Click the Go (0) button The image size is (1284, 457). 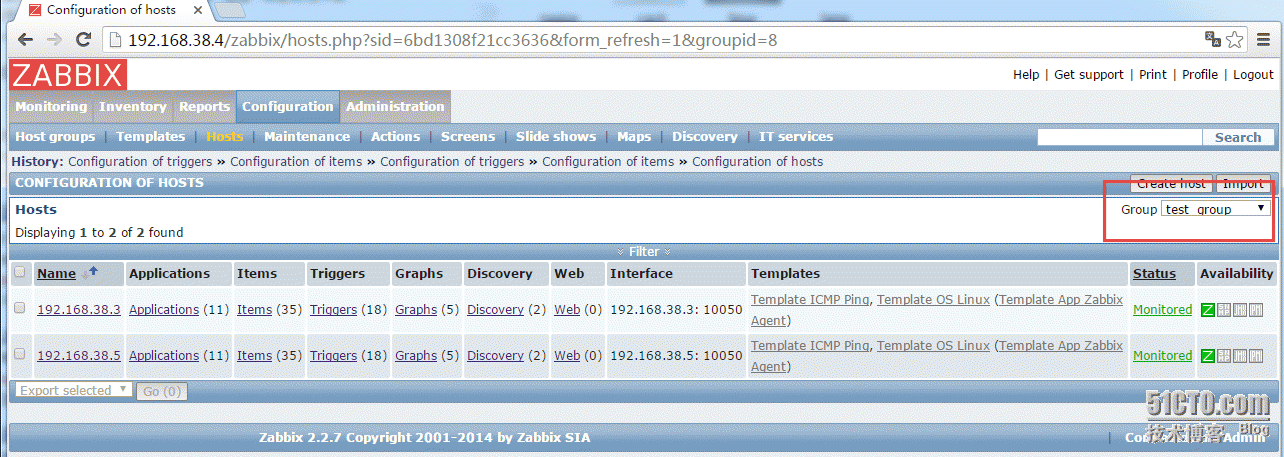pyautogui.click(x=162, y=391)
